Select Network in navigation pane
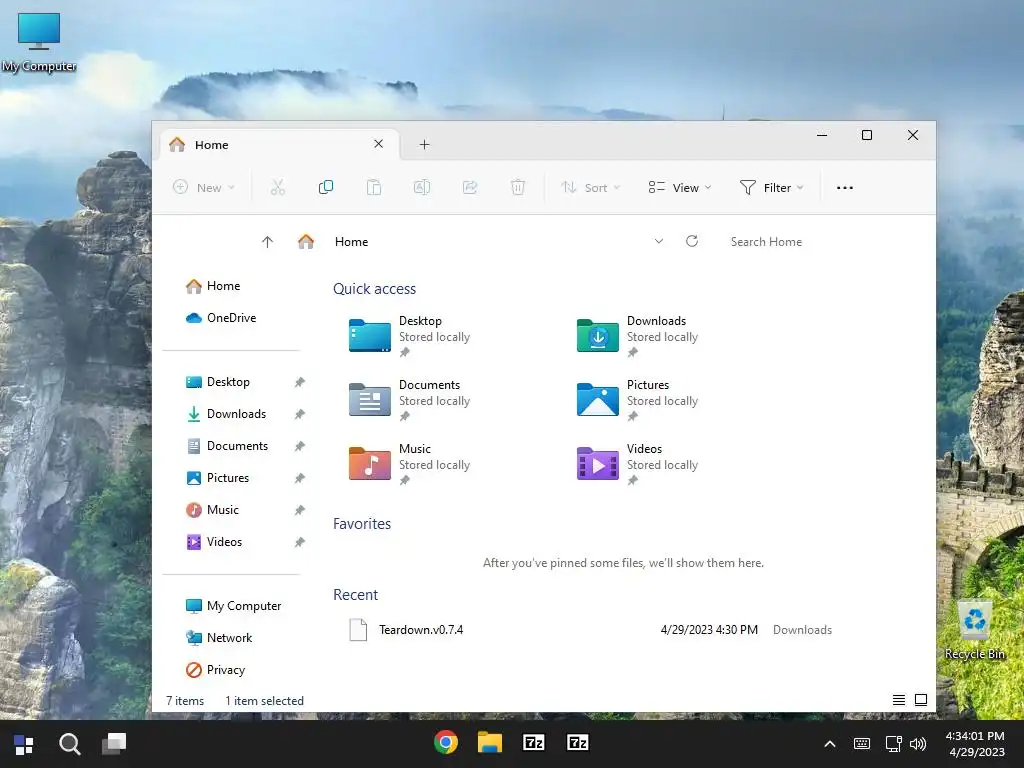1024x768 pixels. tap(219, 638)
